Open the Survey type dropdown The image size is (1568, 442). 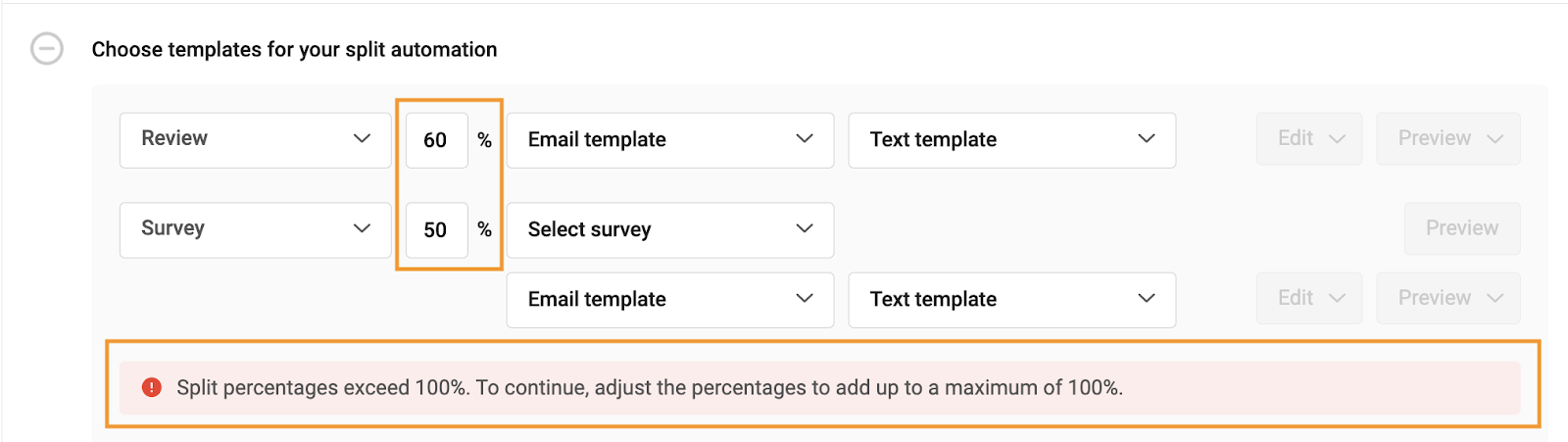pyautogui.click(x=255, y=229)
